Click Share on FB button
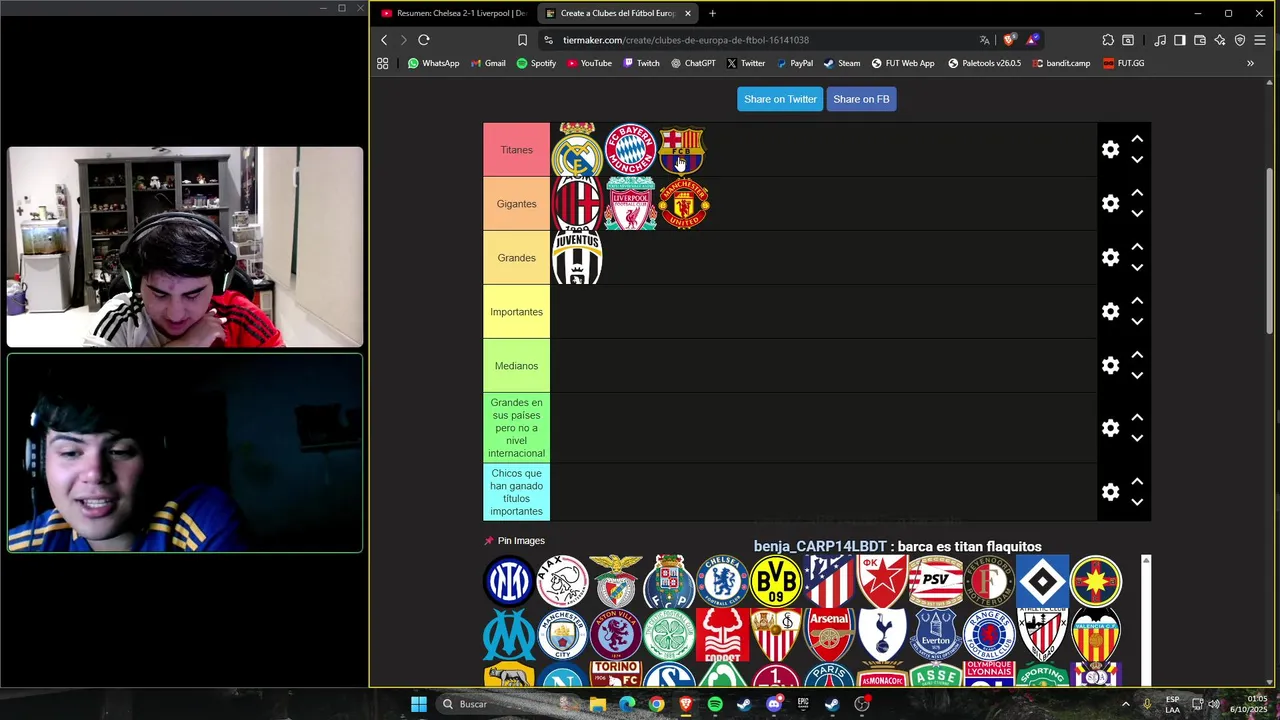 (861, 99)
